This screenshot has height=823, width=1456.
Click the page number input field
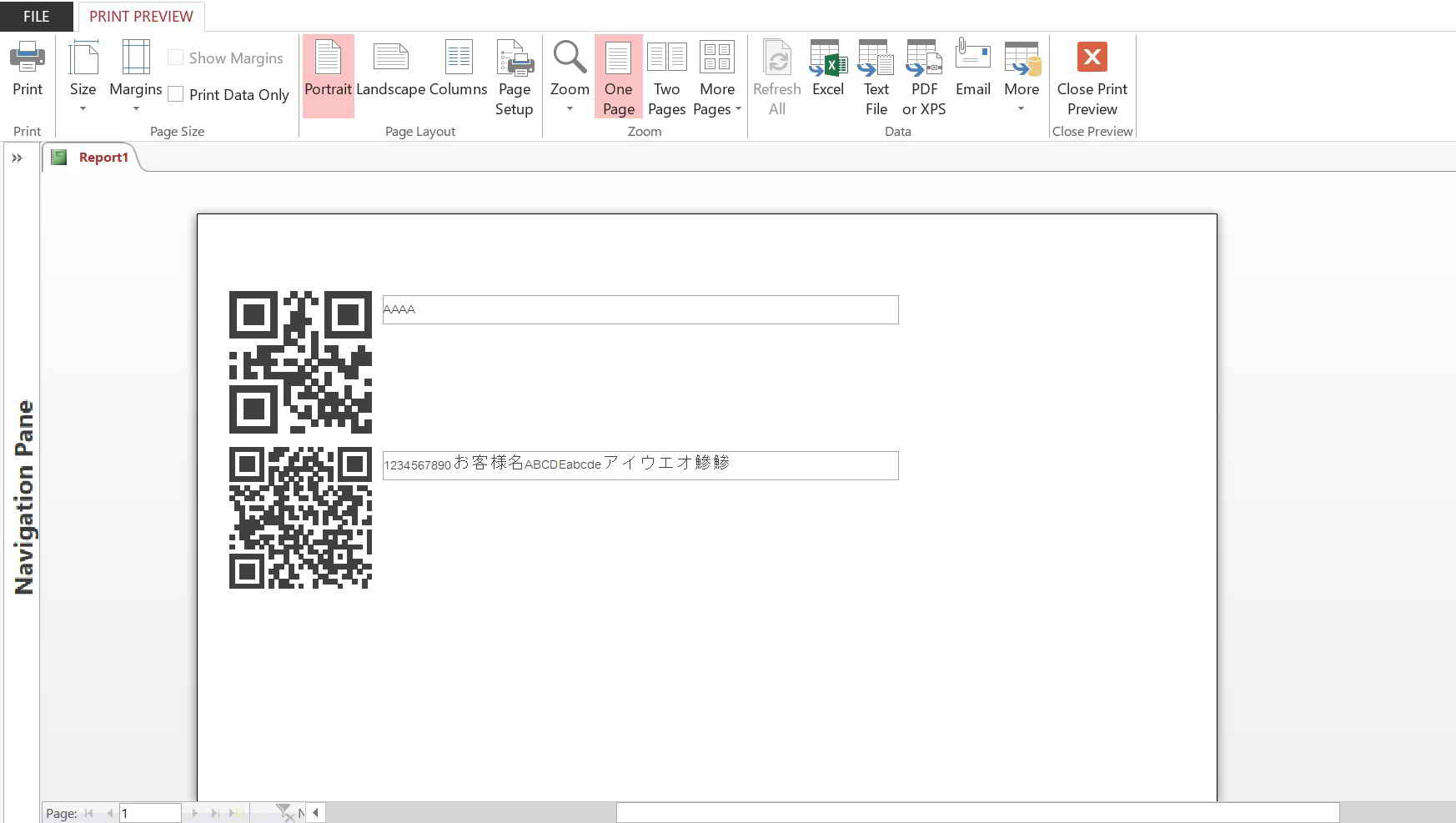(150, 813)
